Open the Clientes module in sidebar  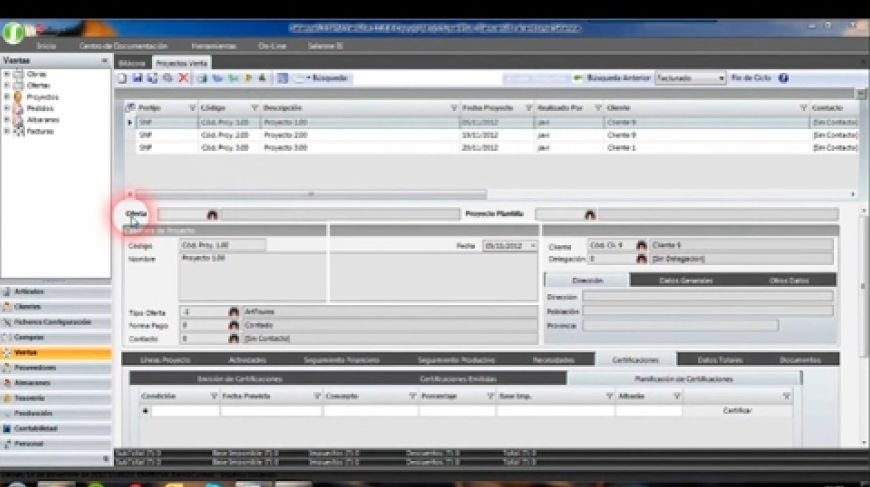click(x=55, y=307)
